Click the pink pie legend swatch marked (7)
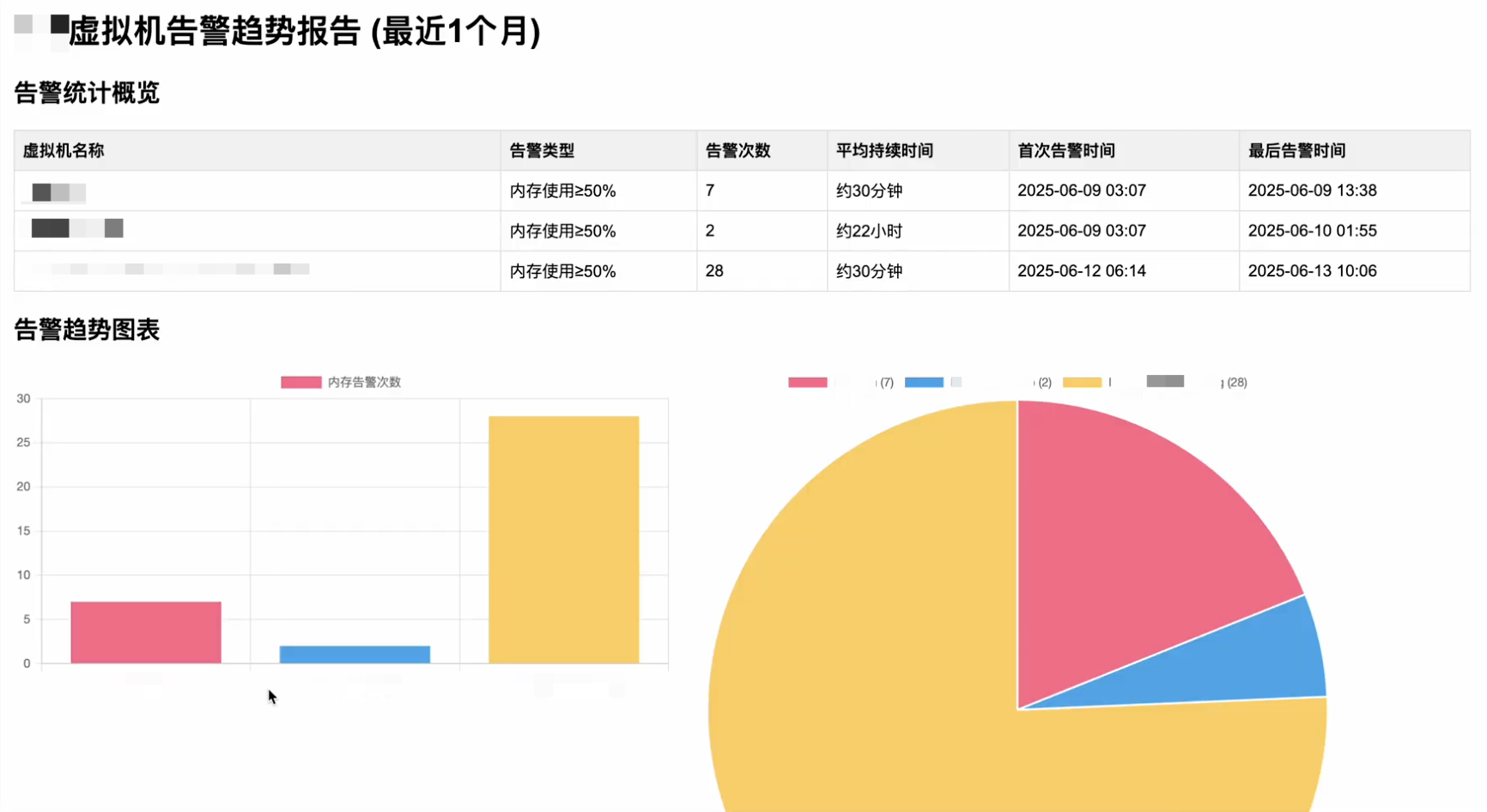The height and width of the screenshot is (812, 1487). coord(807,382)
